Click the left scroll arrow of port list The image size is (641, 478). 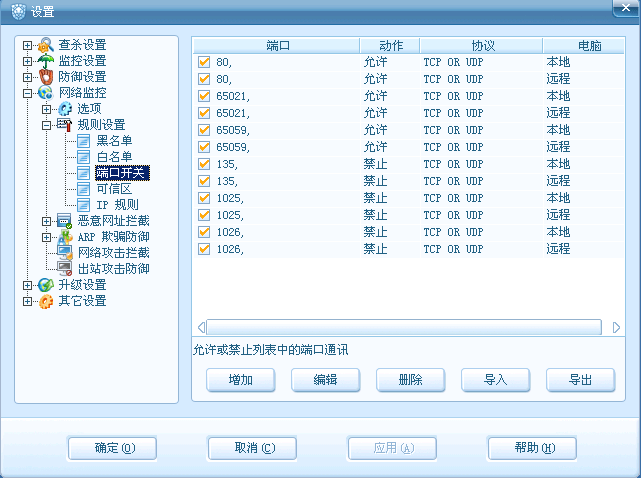click(201, 328)
